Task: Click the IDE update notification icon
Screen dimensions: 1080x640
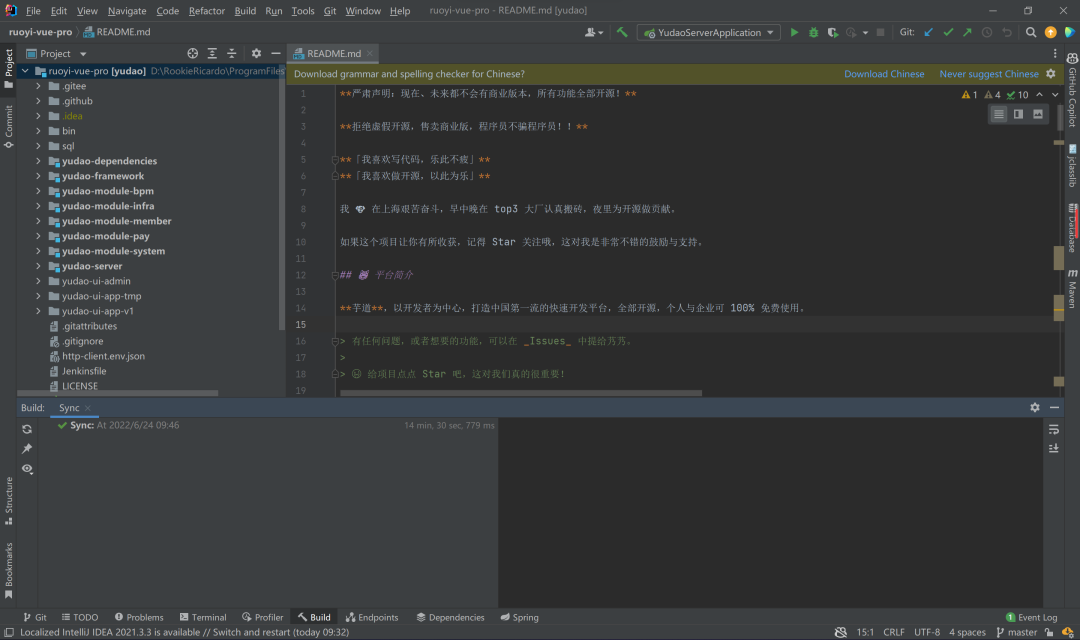Action: click(1050, 32)
